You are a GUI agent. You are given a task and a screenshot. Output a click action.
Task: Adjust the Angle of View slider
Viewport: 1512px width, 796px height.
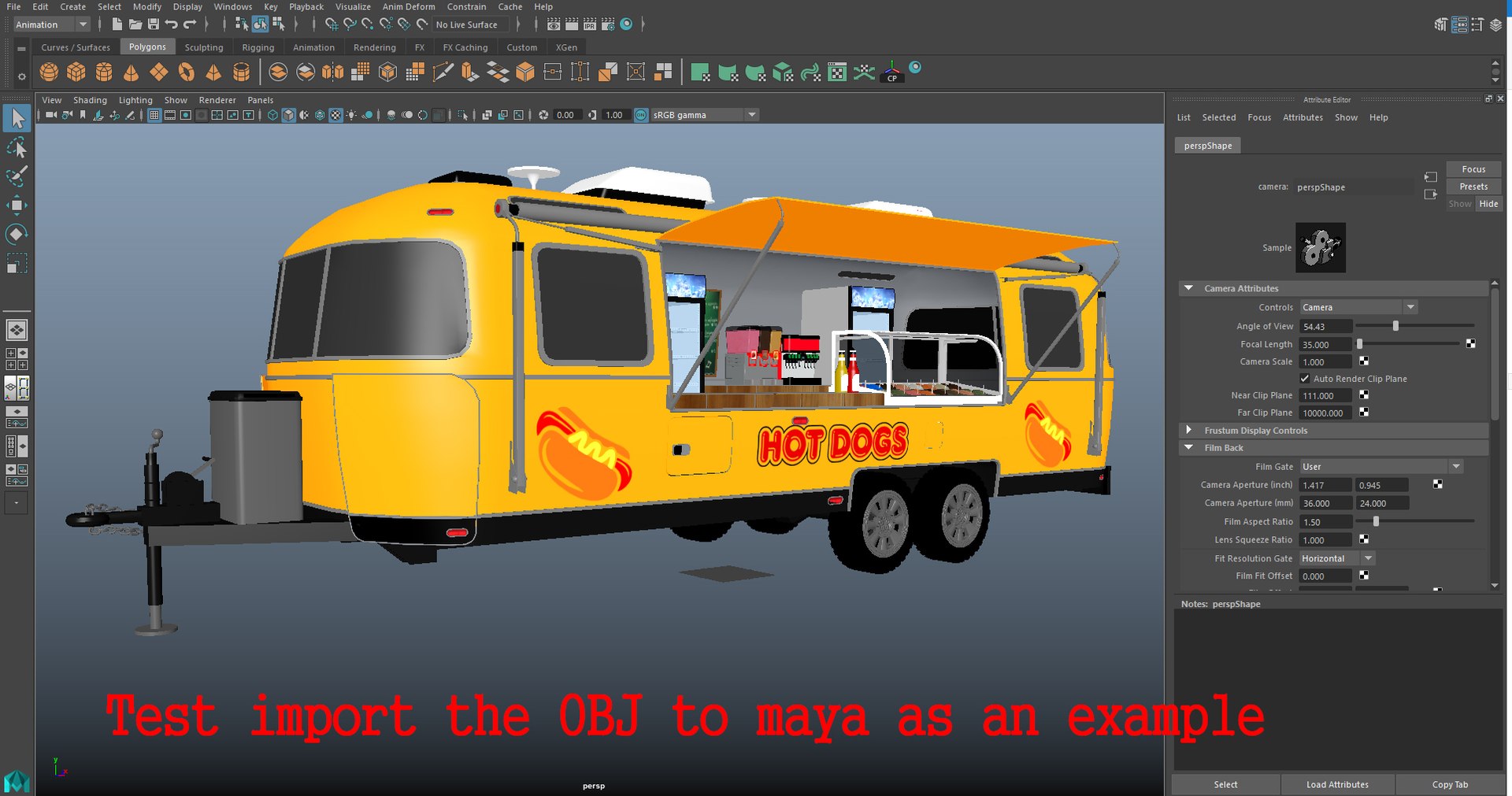[x=1395, y=326]
